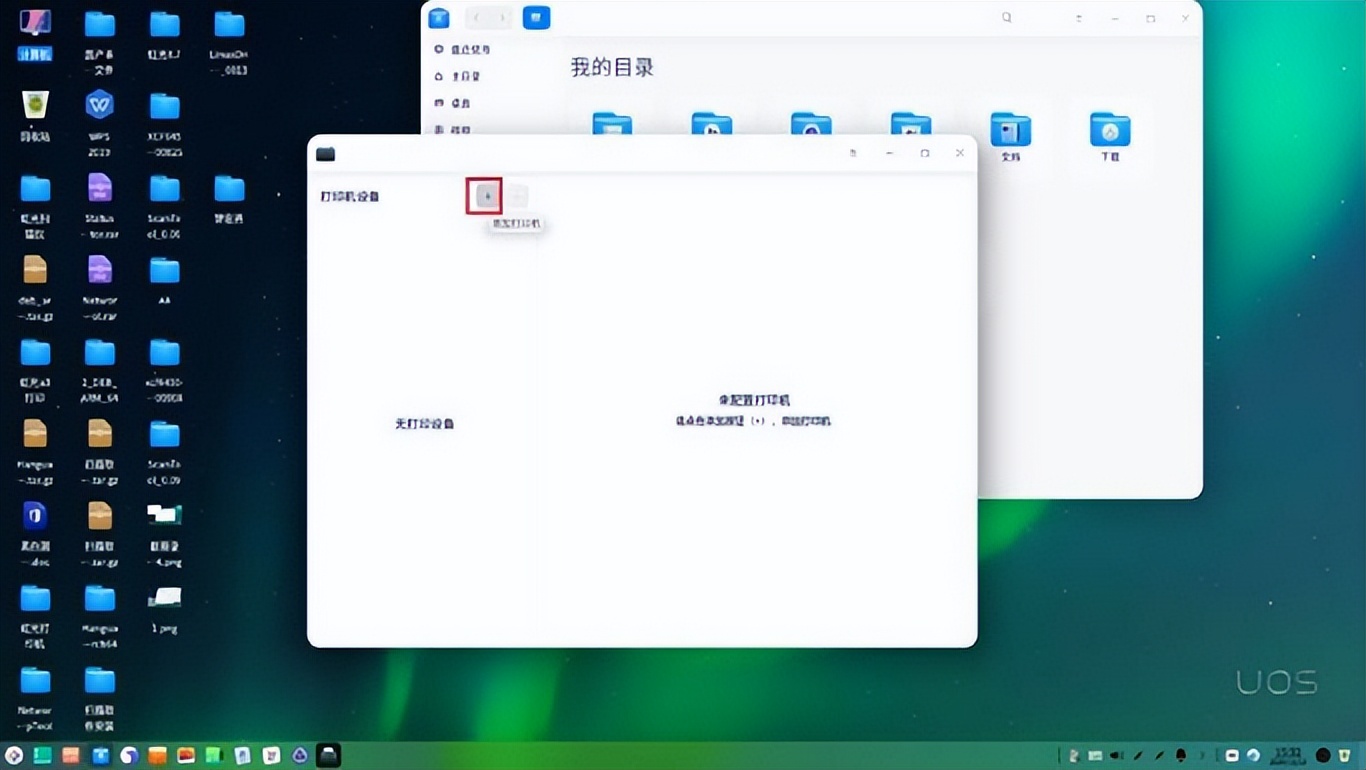Open the printer manager icon in the dock
The height and width of the screenshot is (770, 1366).
coord(328,756)
